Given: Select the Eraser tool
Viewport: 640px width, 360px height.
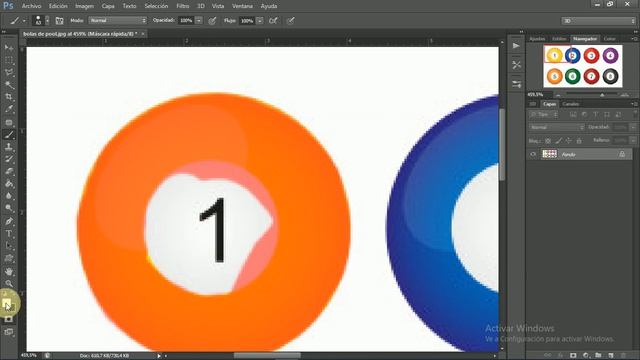Looking at the screenshot, I should pyautogui.click(x=9, y=171).
